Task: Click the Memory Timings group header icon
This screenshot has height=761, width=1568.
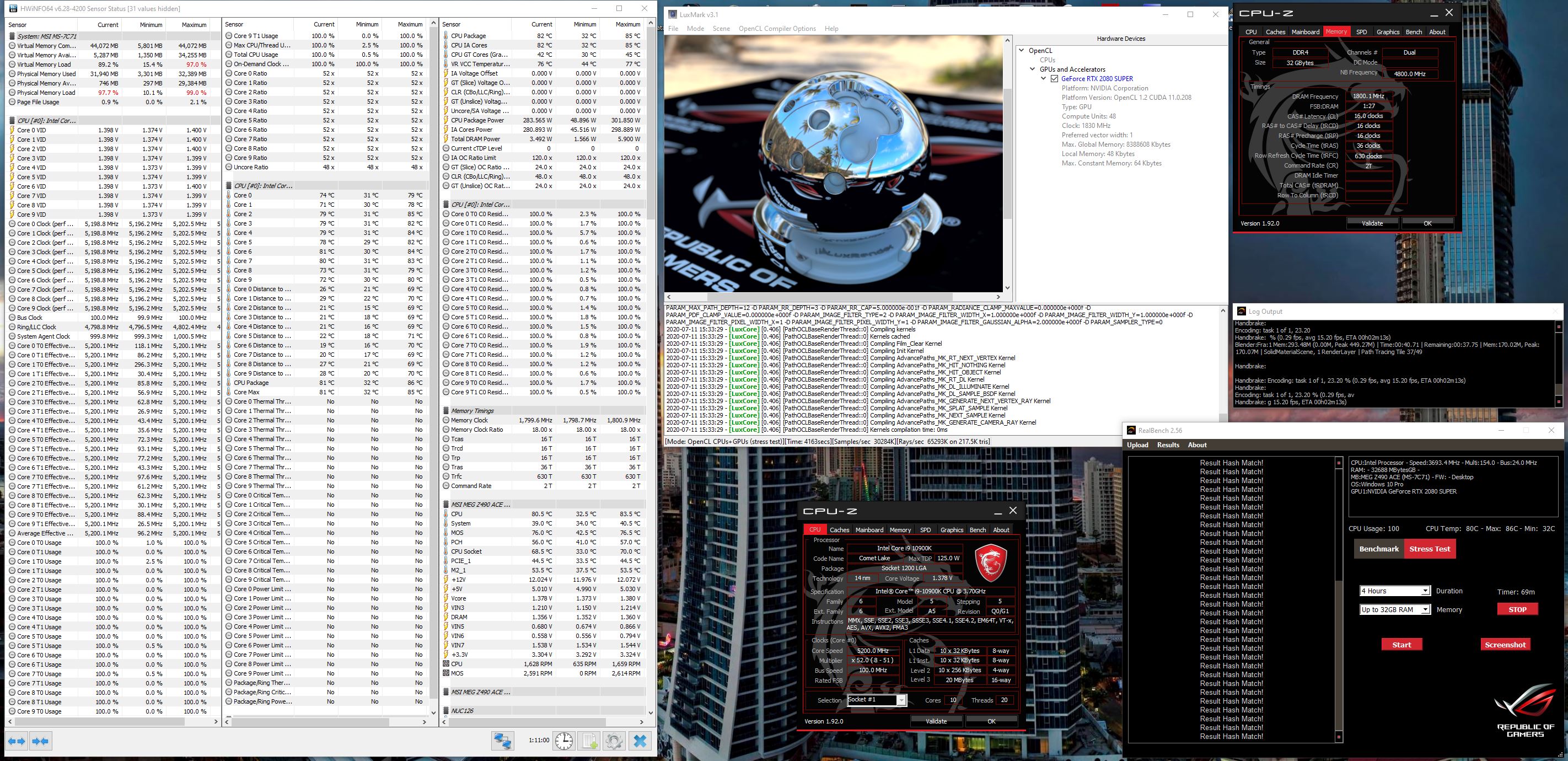Action: click(446, 411)
